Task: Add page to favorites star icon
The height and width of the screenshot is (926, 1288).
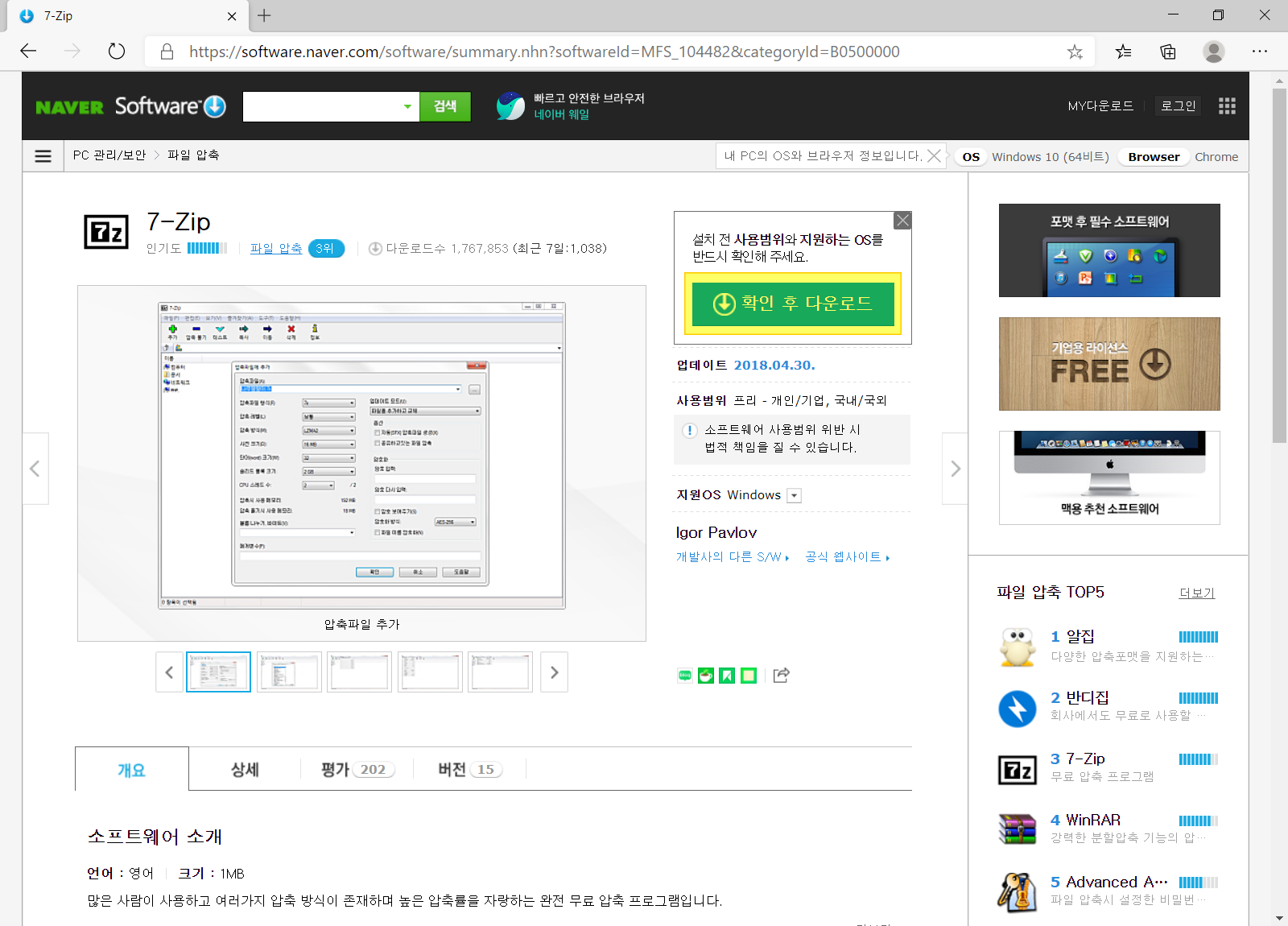Action: (x=1075, y=52)
